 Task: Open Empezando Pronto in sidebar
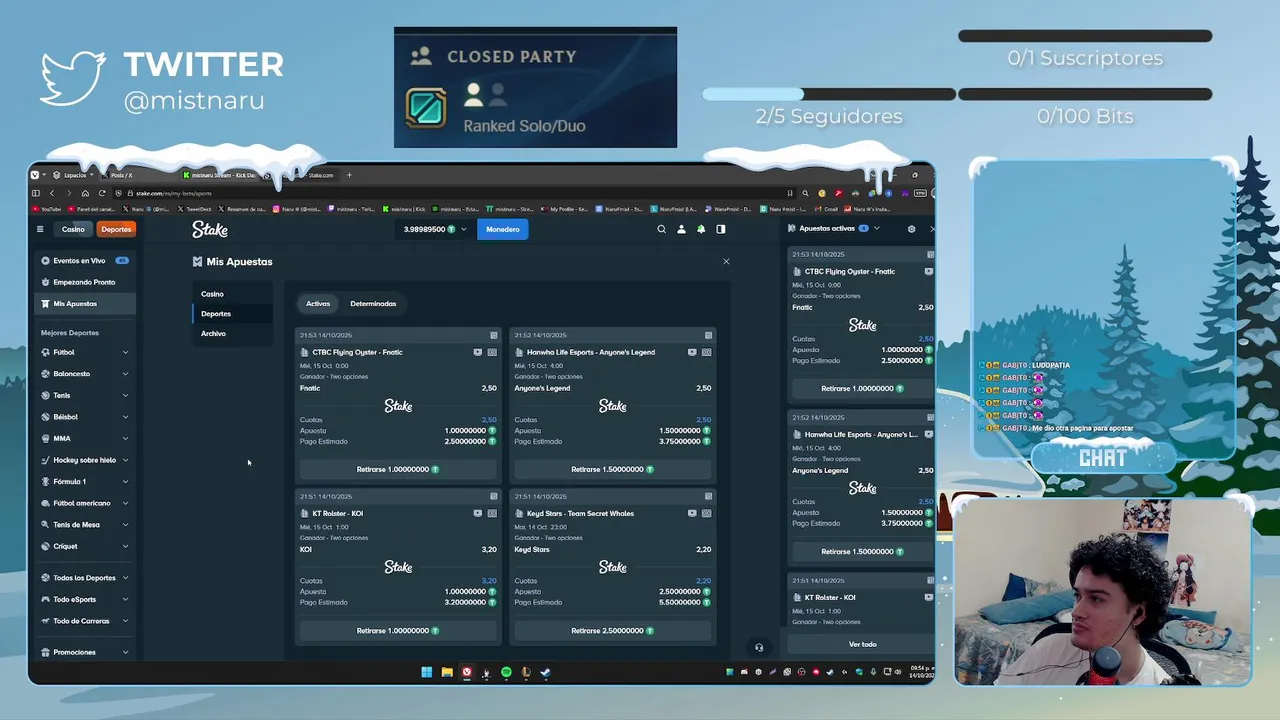85,282
